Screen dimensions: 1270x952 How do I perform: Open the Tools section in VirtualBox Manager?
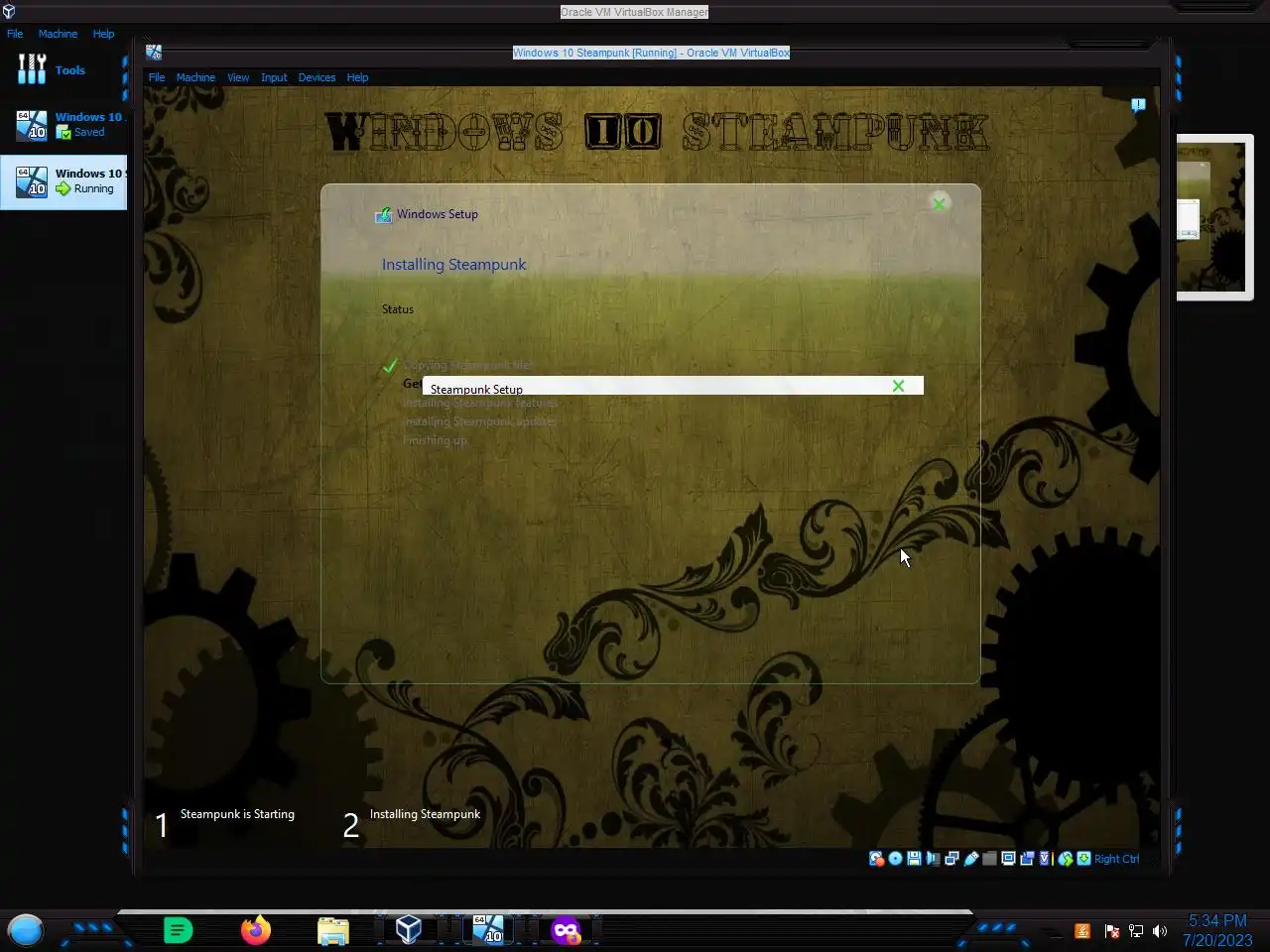pos(63,69)
